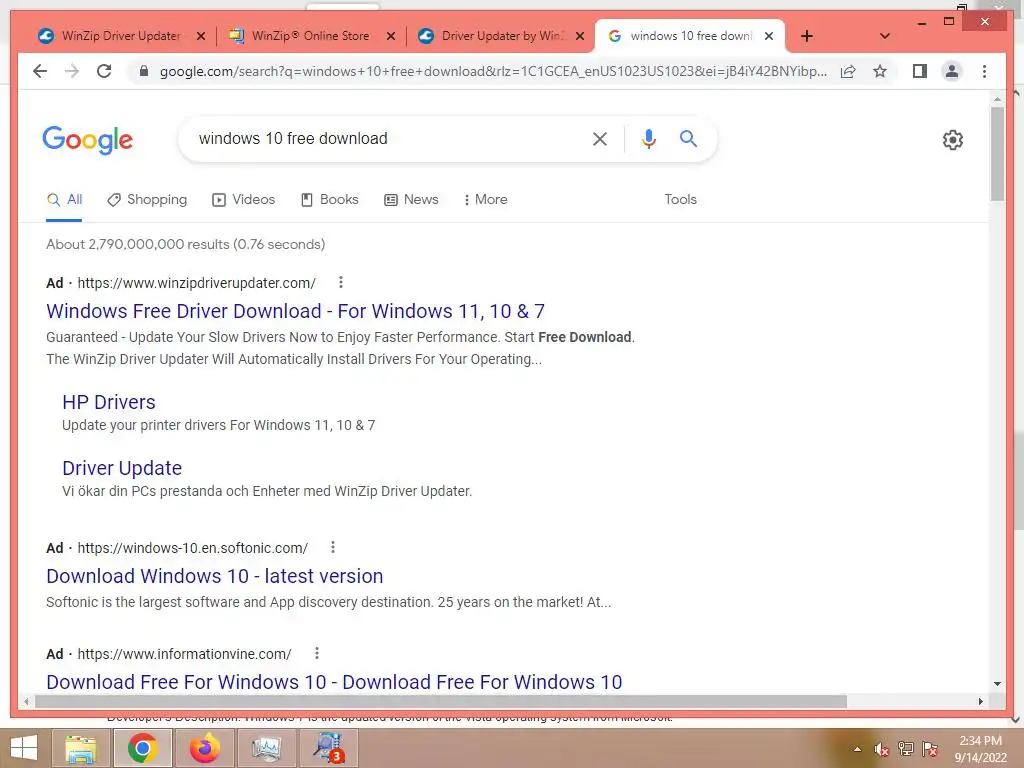Open options for the winzipdriverupdater ad

(x=340, y=282)
